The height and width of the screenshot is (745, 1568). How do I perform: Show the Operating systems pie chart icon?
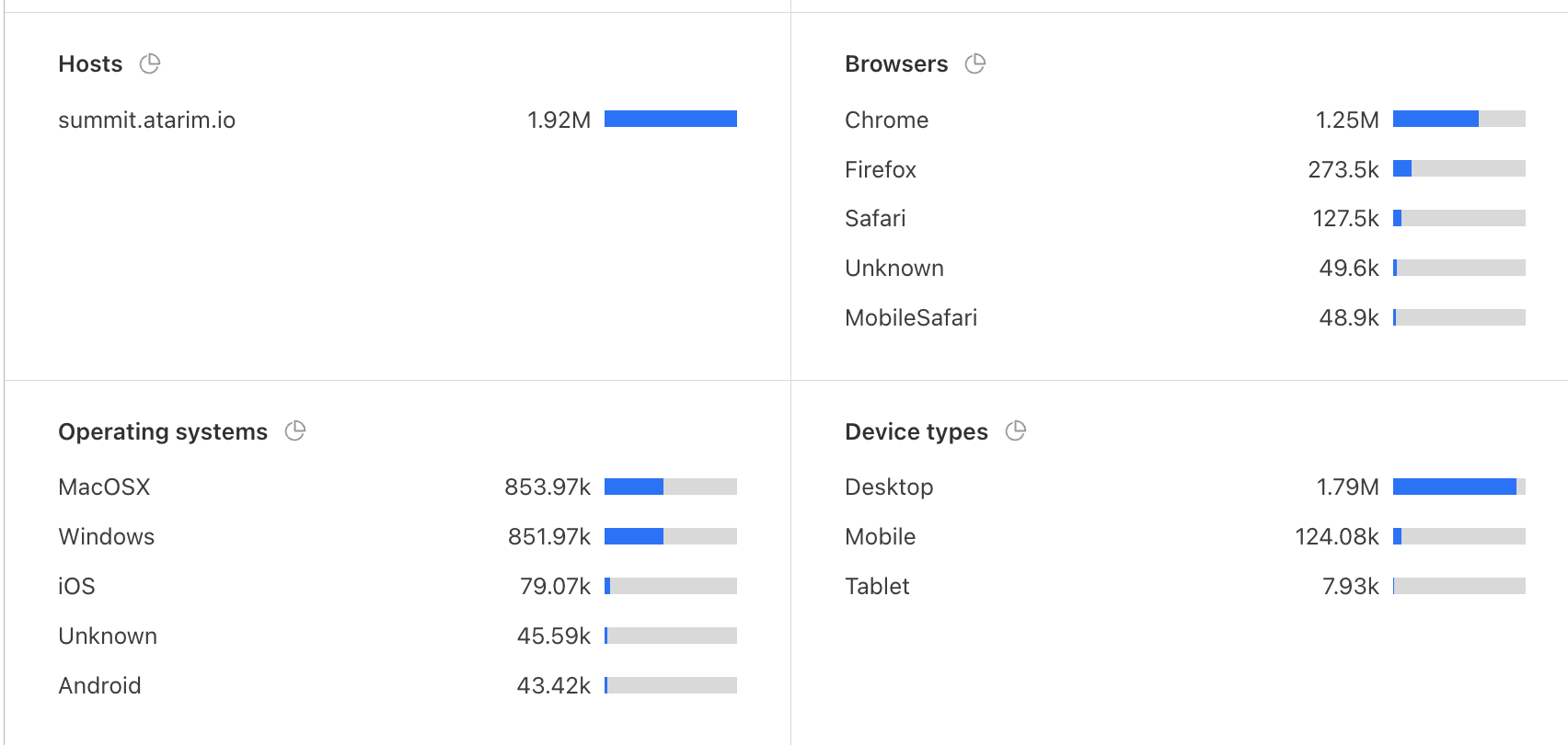coord(294,430)
